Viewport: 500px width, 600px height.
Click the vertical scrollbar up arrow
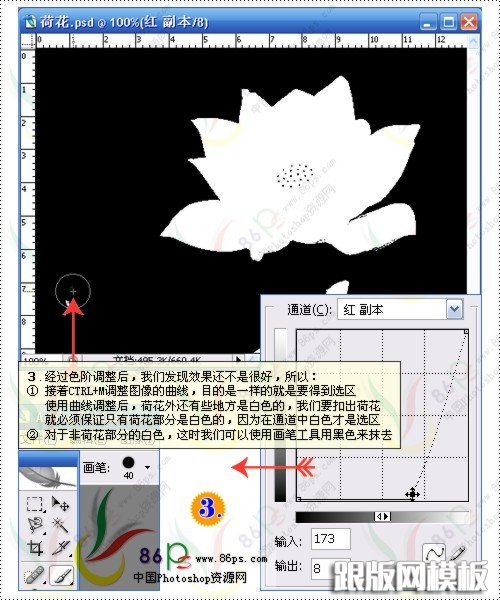pos(473,41)
